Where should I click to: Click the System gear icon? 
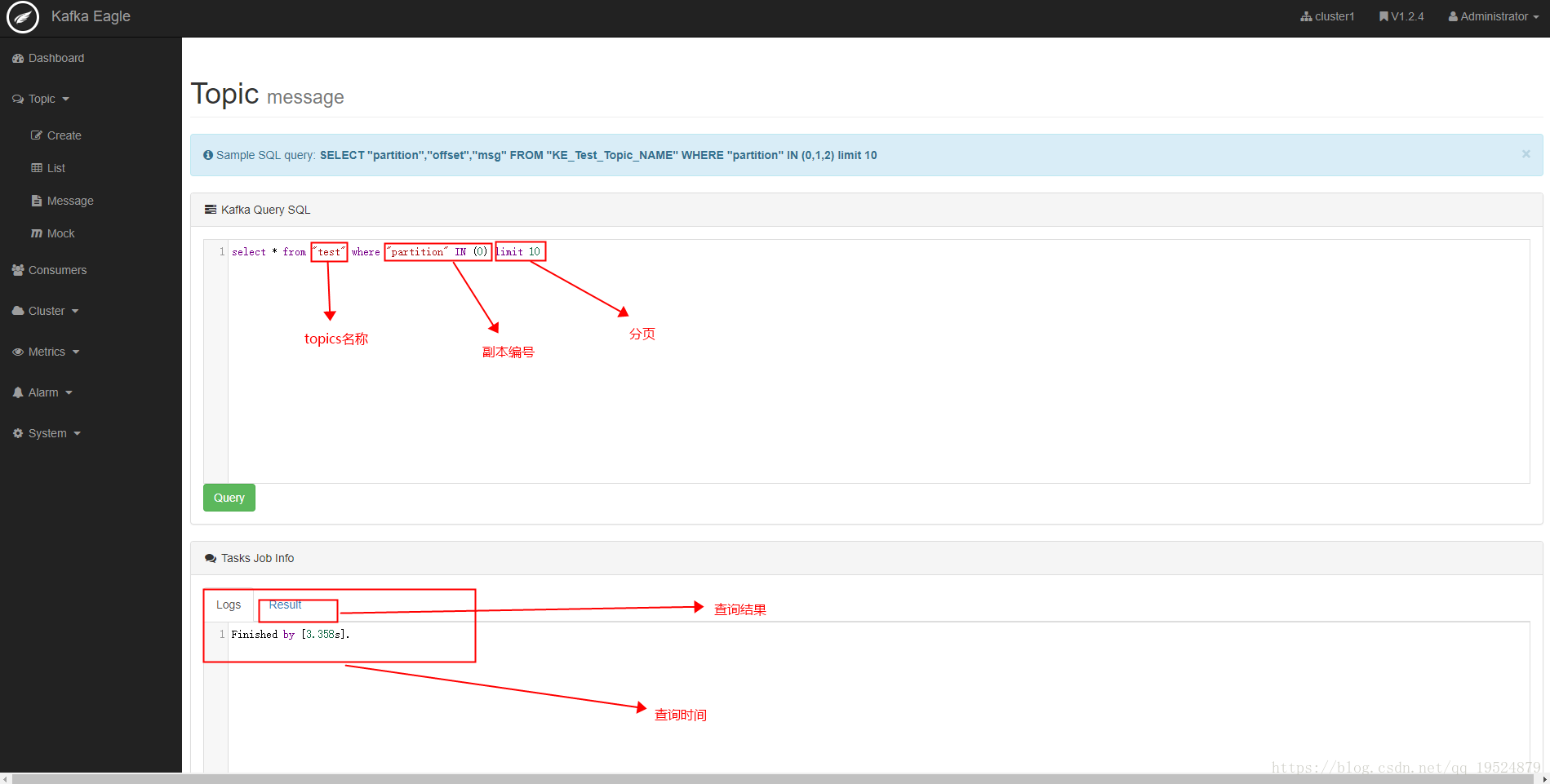pyautogui.click(x=18, y=433)
